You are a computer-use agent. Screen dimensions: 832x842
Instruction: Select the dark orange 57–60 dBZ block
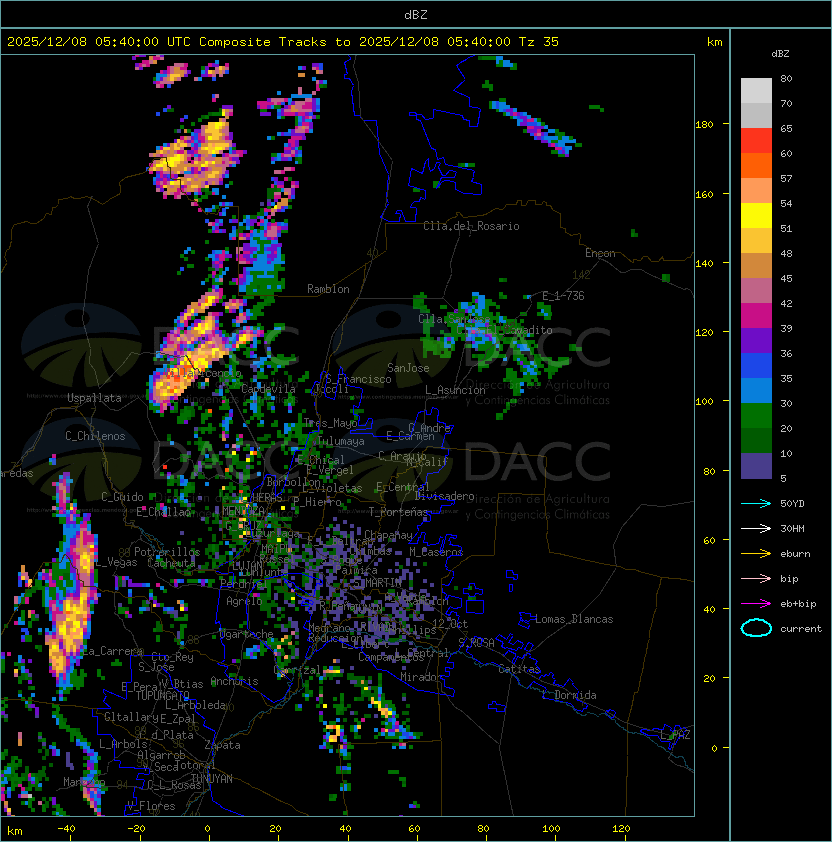tap(756, 166)
